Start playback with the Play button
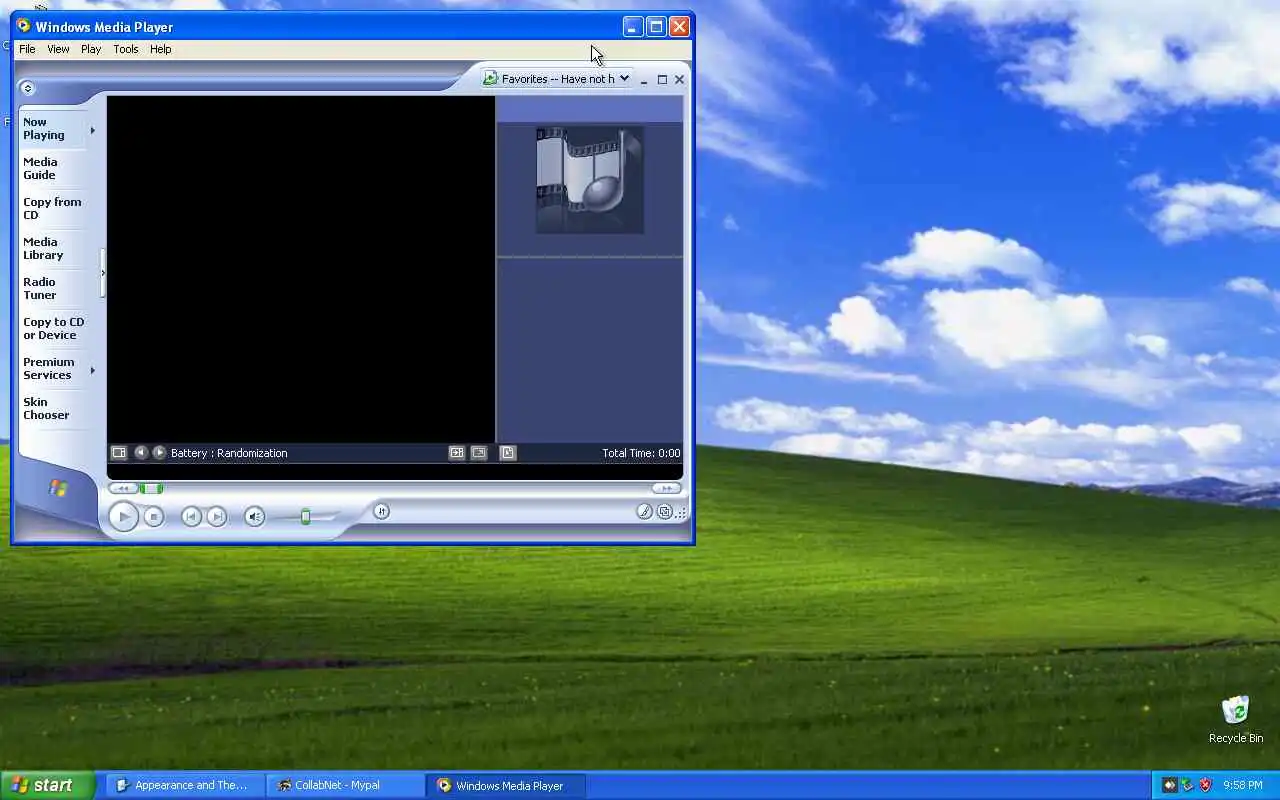This screenshot has width=1280, height=800. [123, 516]
